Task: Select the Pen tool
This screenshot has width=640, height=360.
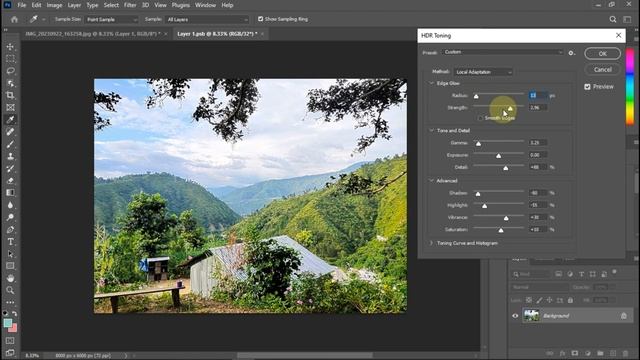Action: tap(10, 229)
